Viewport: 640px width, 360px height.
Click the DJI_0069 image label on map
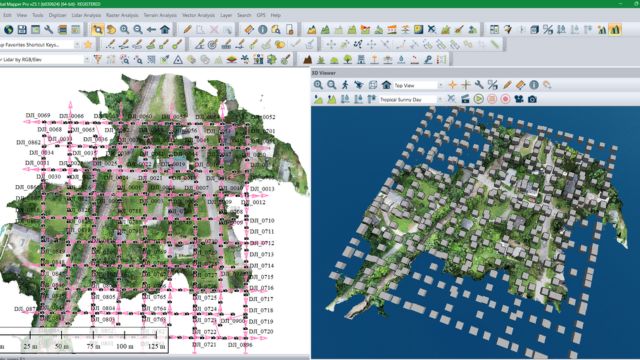click(x=38, y=116)
